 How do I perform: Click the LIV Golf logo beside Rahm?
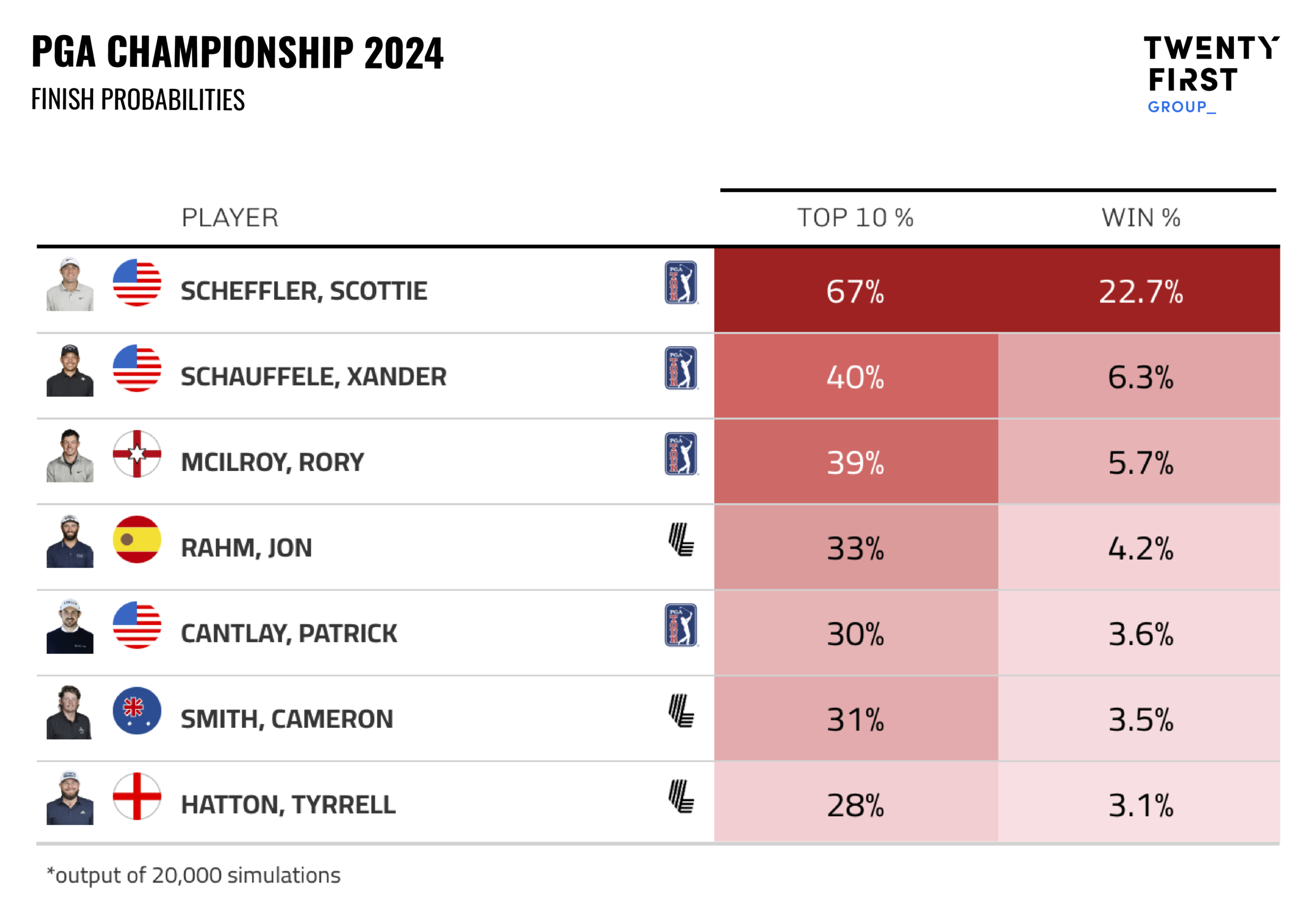681,539
